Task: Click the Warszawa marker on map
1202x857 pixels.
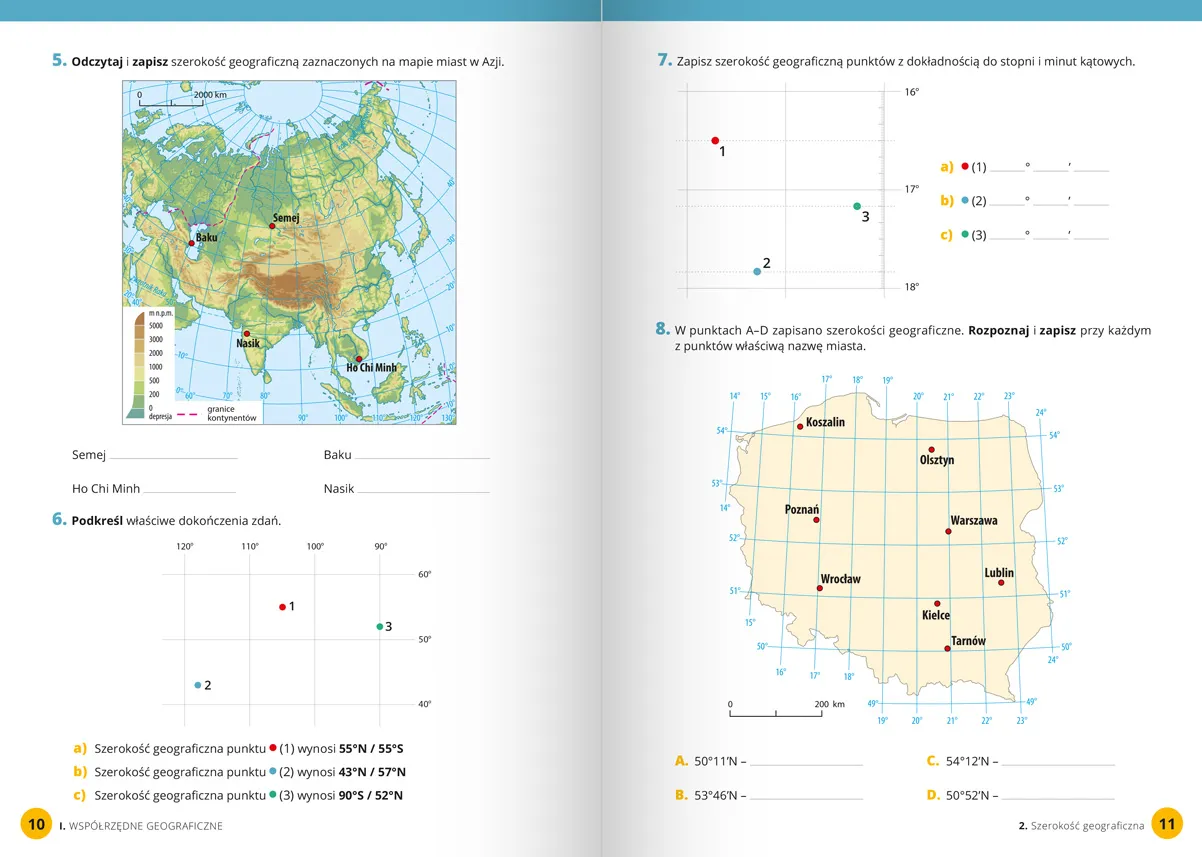Action: 948,531
